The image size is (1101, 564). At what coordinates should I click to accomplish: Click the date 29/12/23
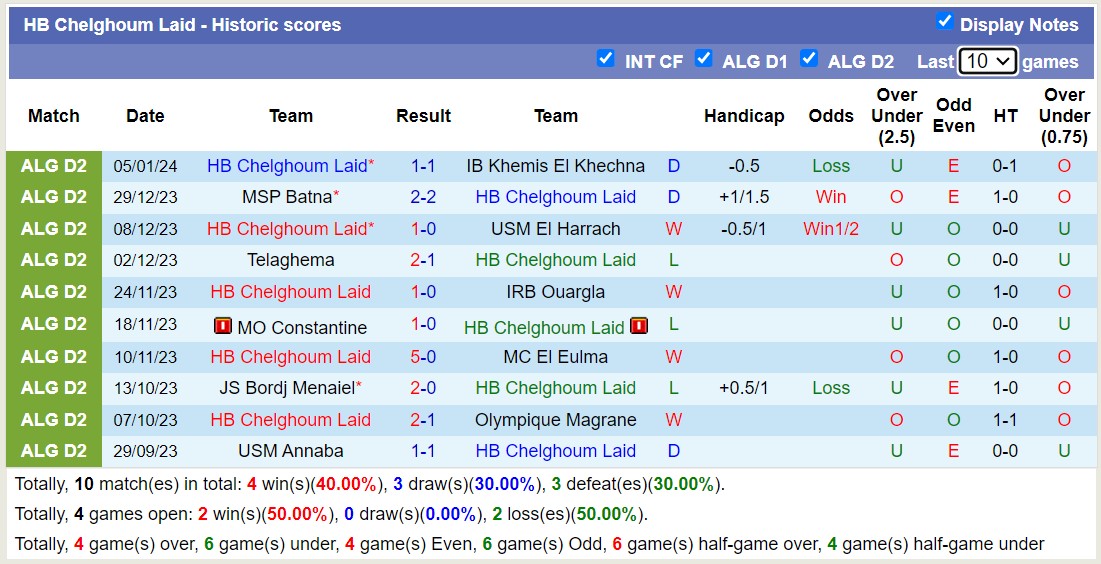tap(145, 197)
